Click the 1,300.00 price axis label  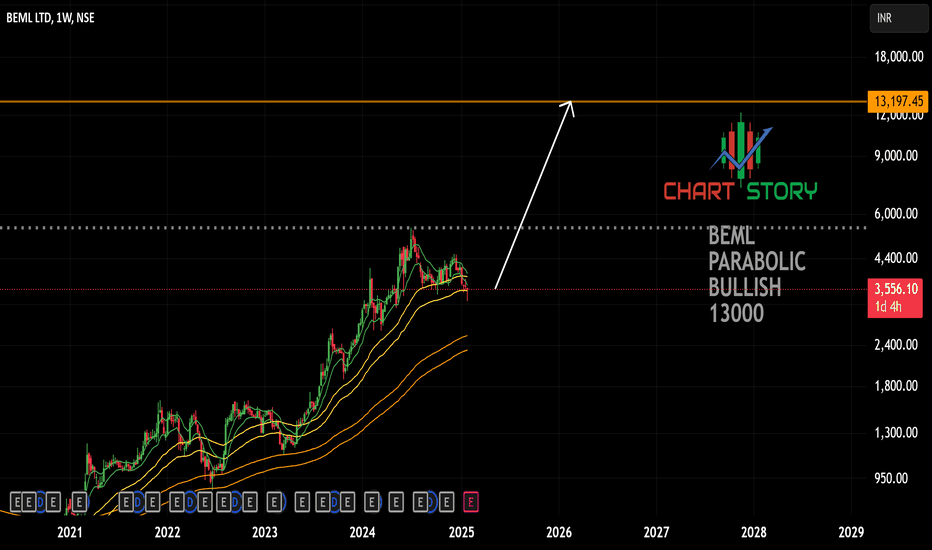[x=896, y=433]
